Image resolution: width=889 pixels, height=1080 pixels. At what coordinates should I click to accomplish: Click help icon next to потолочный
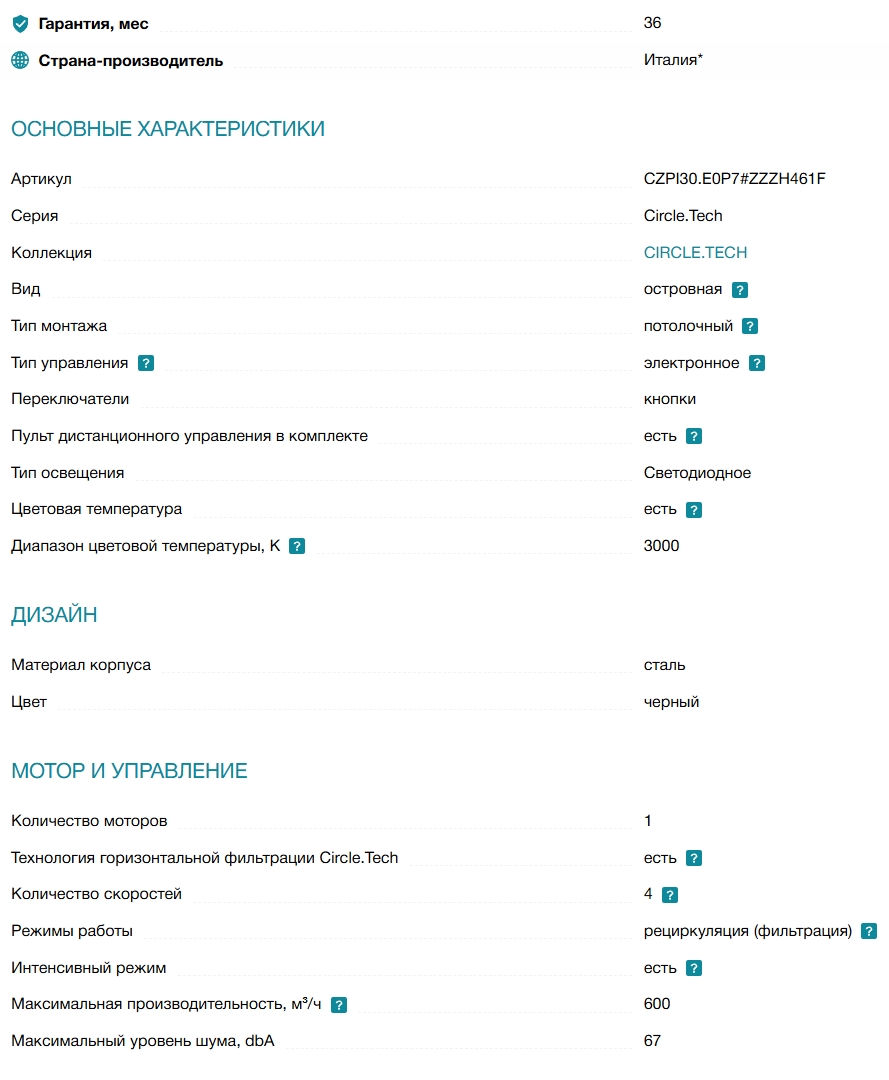(x=750, y=326)
